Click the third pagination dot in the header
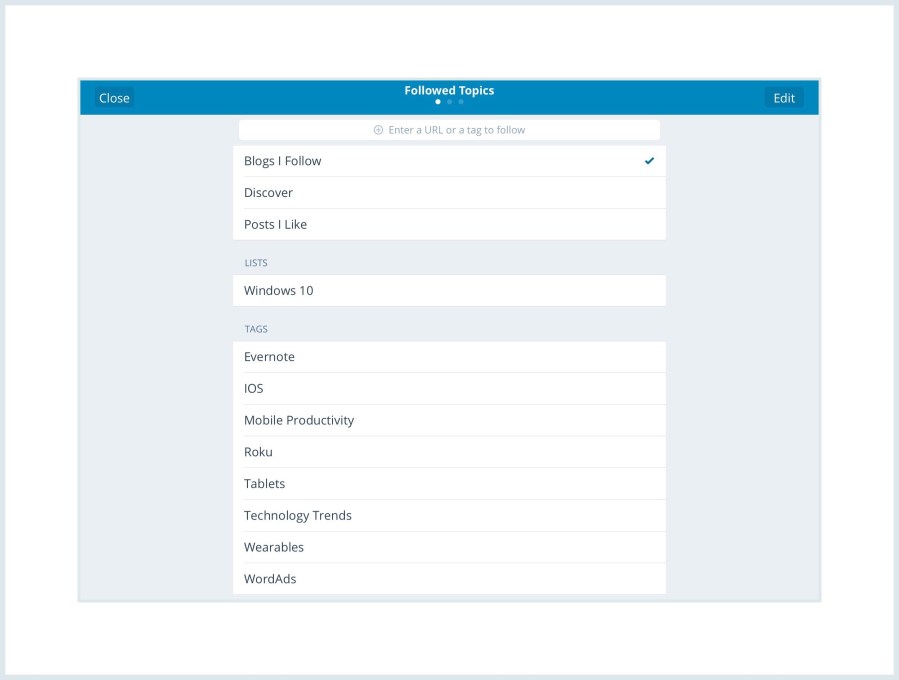 click(x=460, y=101)
